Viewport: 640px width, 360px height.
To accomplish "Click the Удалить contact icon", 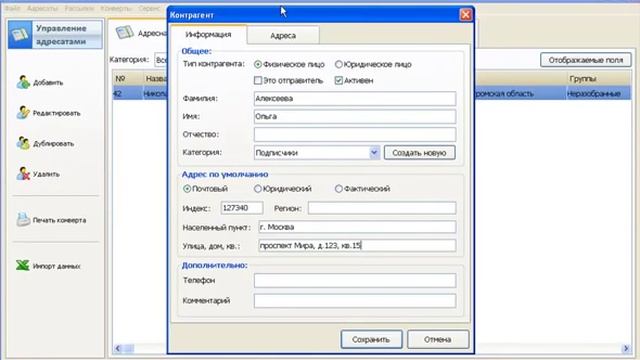I will pos(23,174).
